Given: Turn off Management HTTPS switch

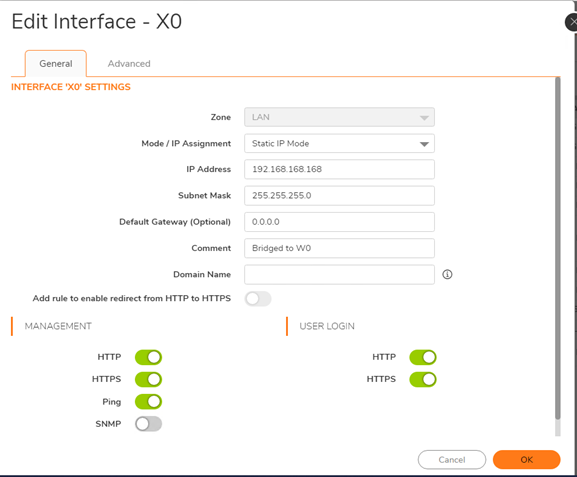Looking at the screenshot, I should (x=148, y=379).
